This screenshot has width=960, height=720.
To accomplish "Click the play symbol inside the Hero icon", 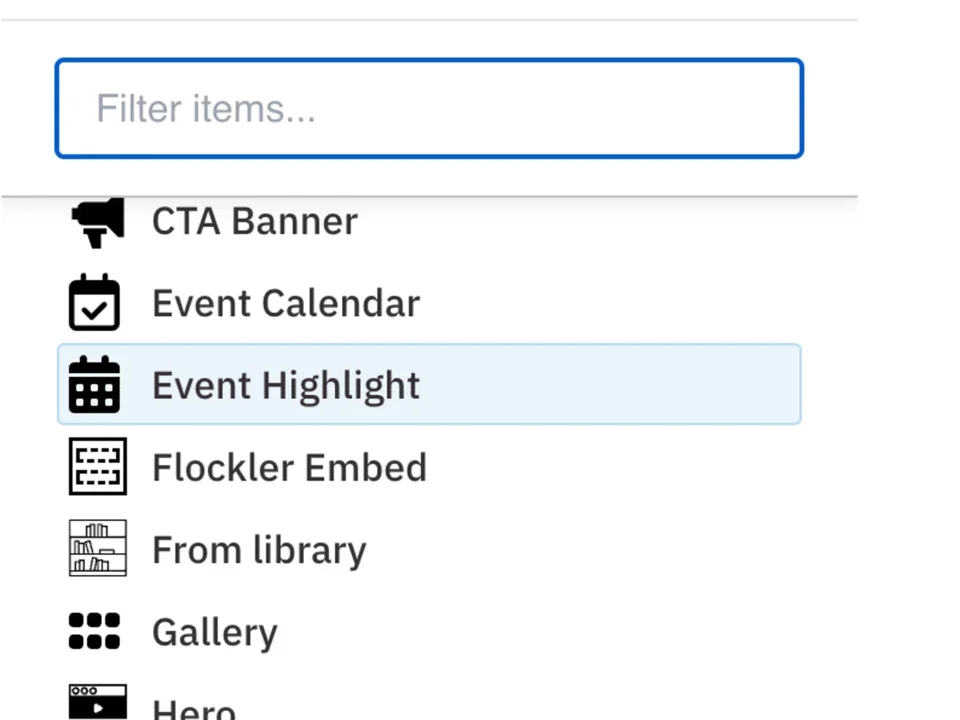I will (99, 709).
